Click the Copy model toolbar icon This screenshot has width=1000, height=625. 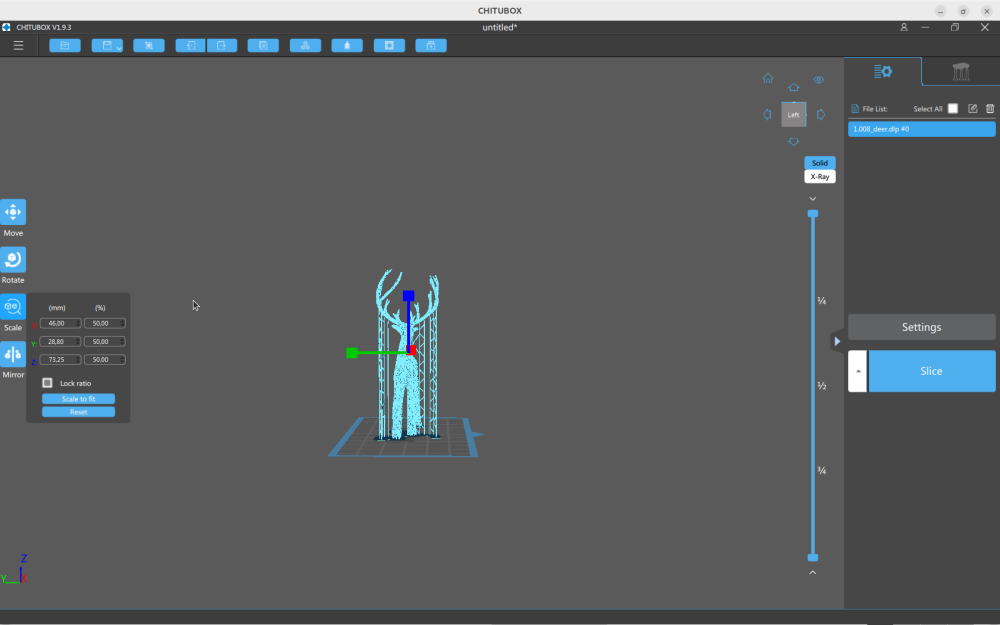263,45
